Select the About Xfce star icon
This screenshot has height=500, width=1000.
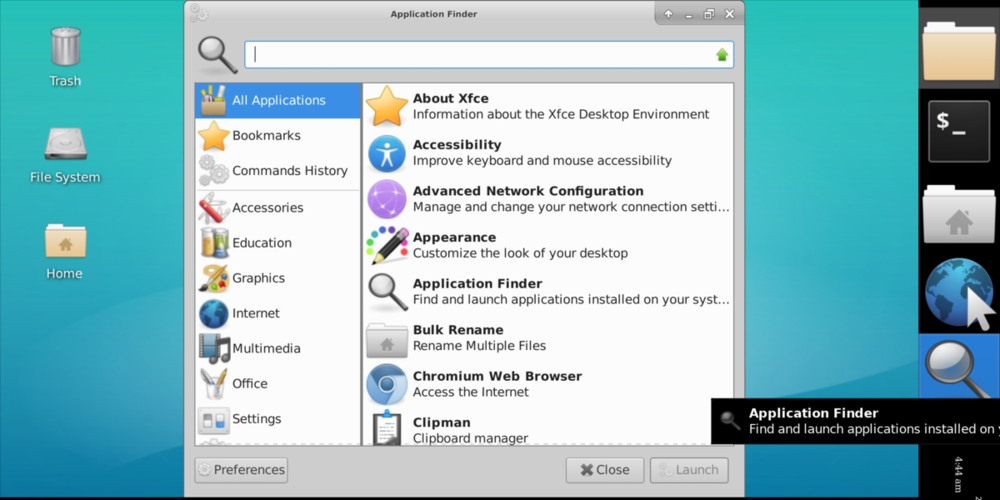[386, 106]
